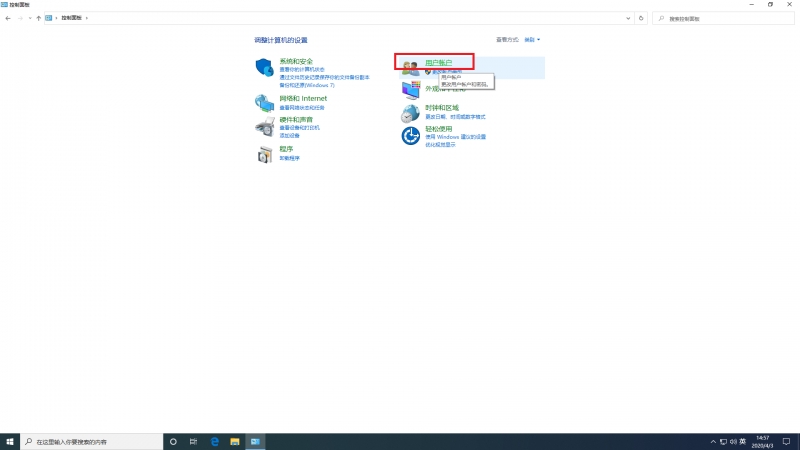Open the 系统和安全 category link

point(296,61)
